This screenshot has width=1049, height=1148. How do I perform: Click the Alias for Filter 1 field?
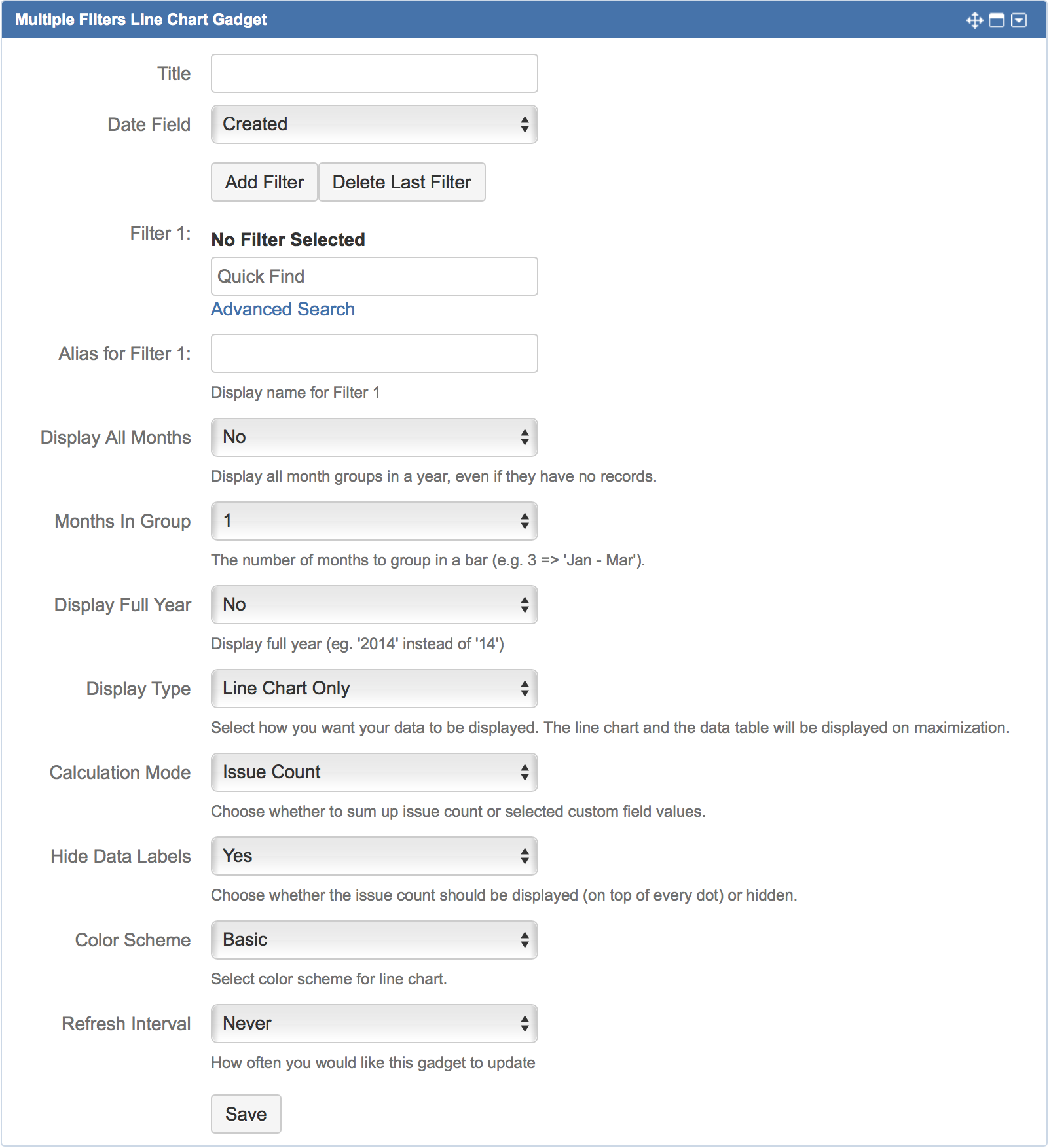click(373, 353)
